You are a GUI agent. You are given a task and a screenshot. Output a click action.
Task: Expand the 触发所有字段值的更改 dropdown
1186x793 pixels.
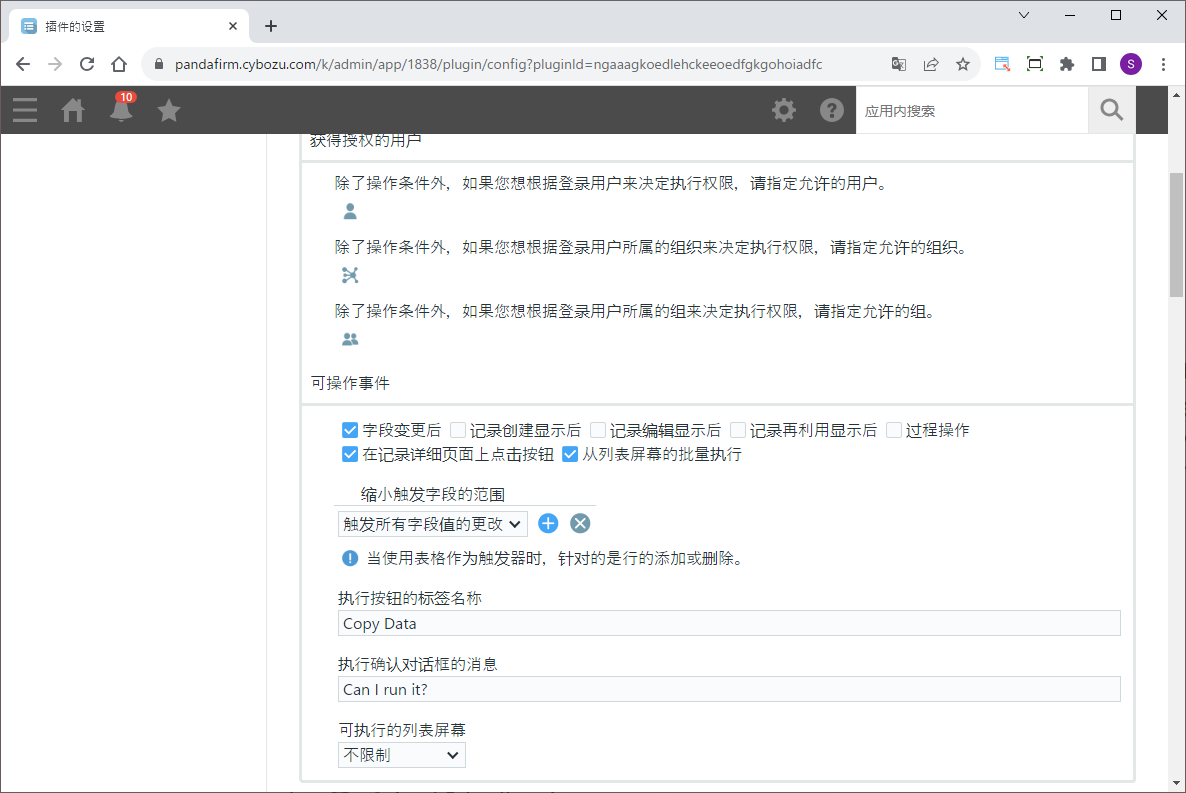(432, 523)
